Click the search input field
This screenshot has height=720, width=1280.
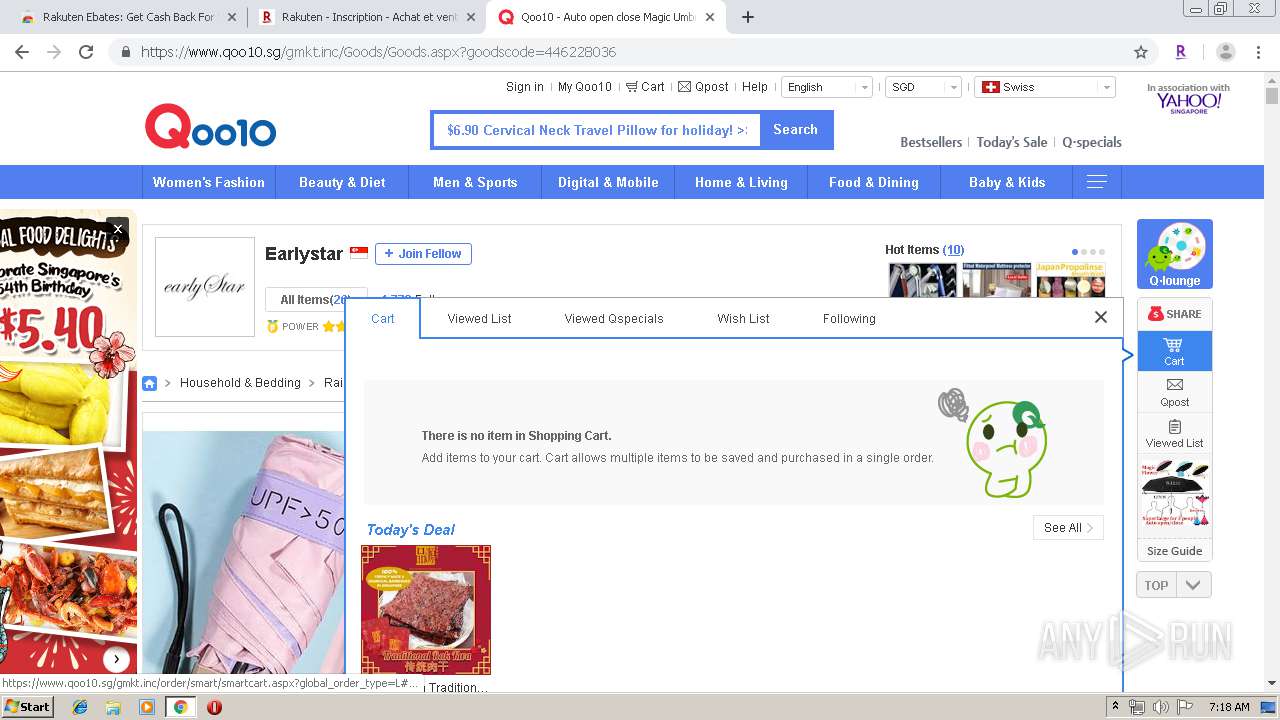pyautogui.click(x=596, y=130)
